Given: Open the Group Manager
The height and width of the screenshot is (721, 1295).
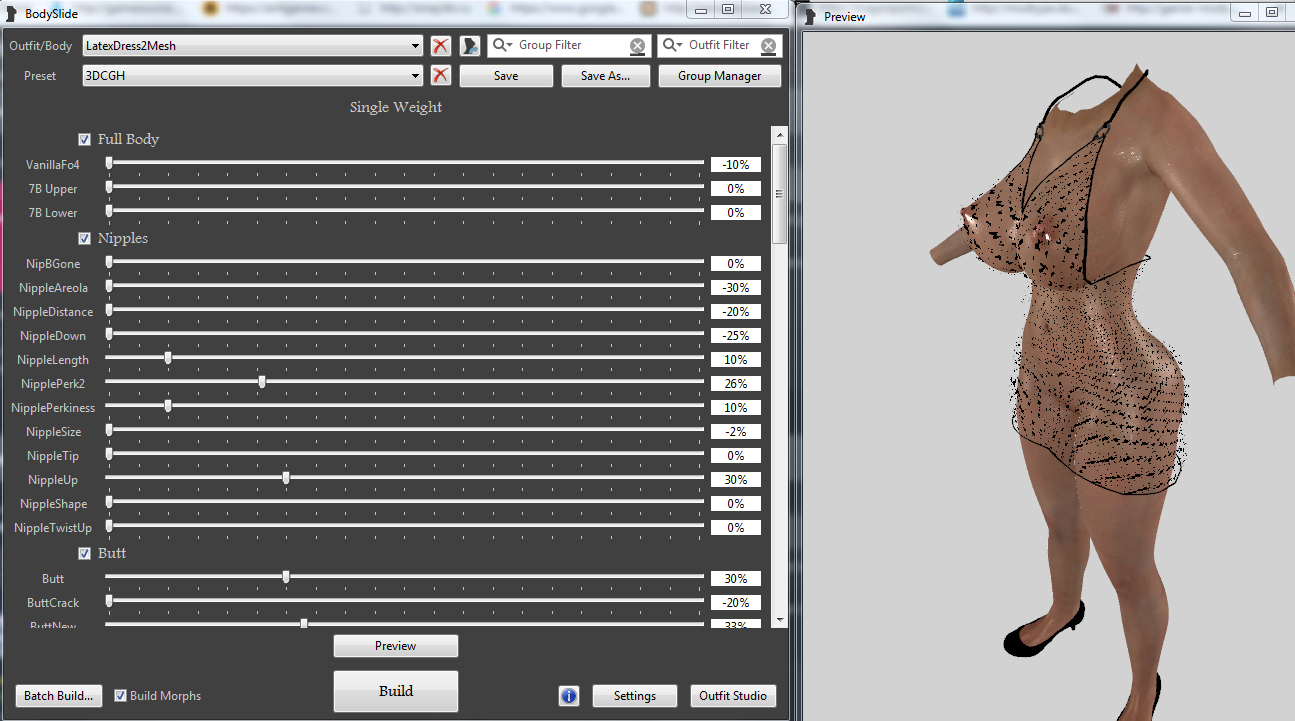Looking at the screenshot, I should (x=719, y=76).
